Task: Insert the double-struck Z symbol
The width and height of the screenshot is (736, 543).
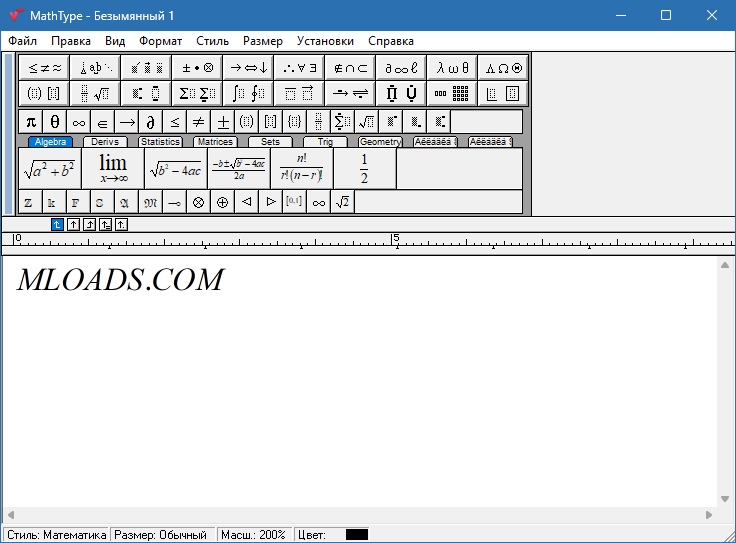Action: click(x=31, y=202)
